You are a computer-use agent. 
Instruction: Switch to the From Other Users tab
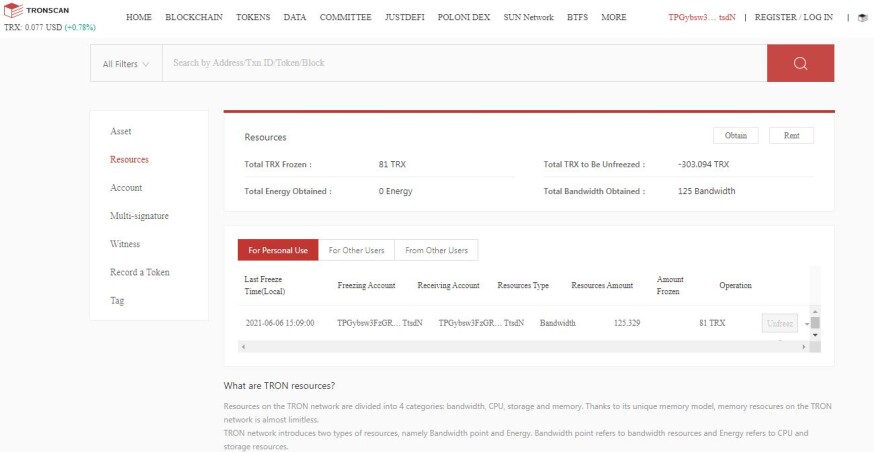436,250
